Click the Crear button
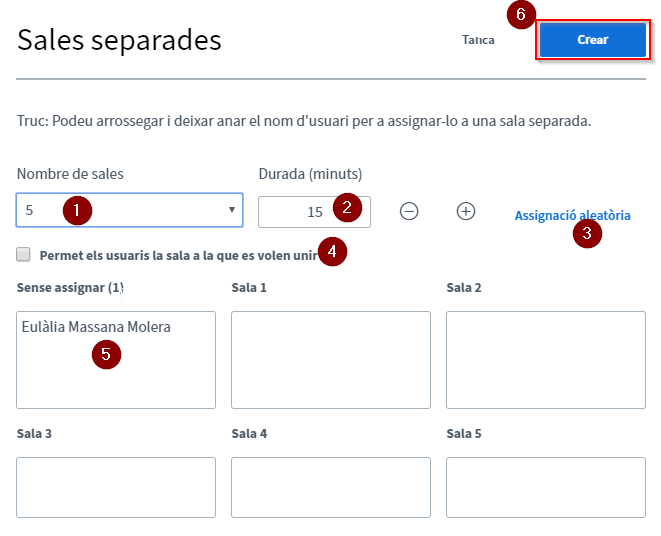This screenshot has width=661, height=536. click(x=592, y=40)
